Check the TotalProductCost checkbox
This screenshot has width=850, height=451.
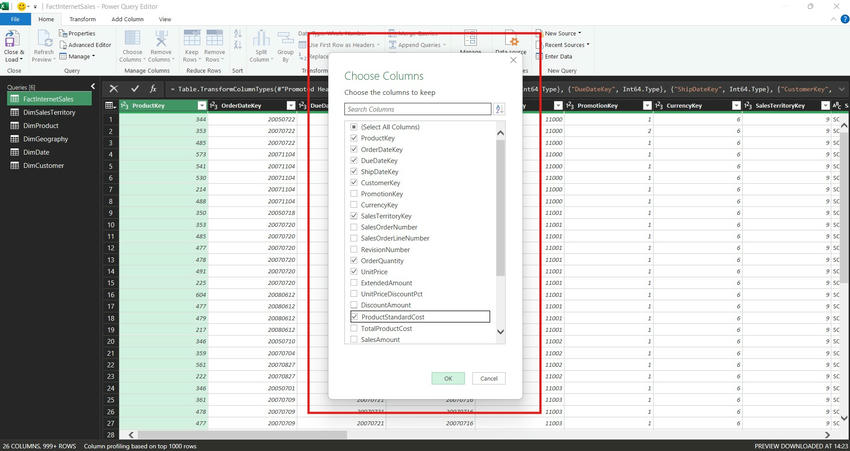[354, 328]
